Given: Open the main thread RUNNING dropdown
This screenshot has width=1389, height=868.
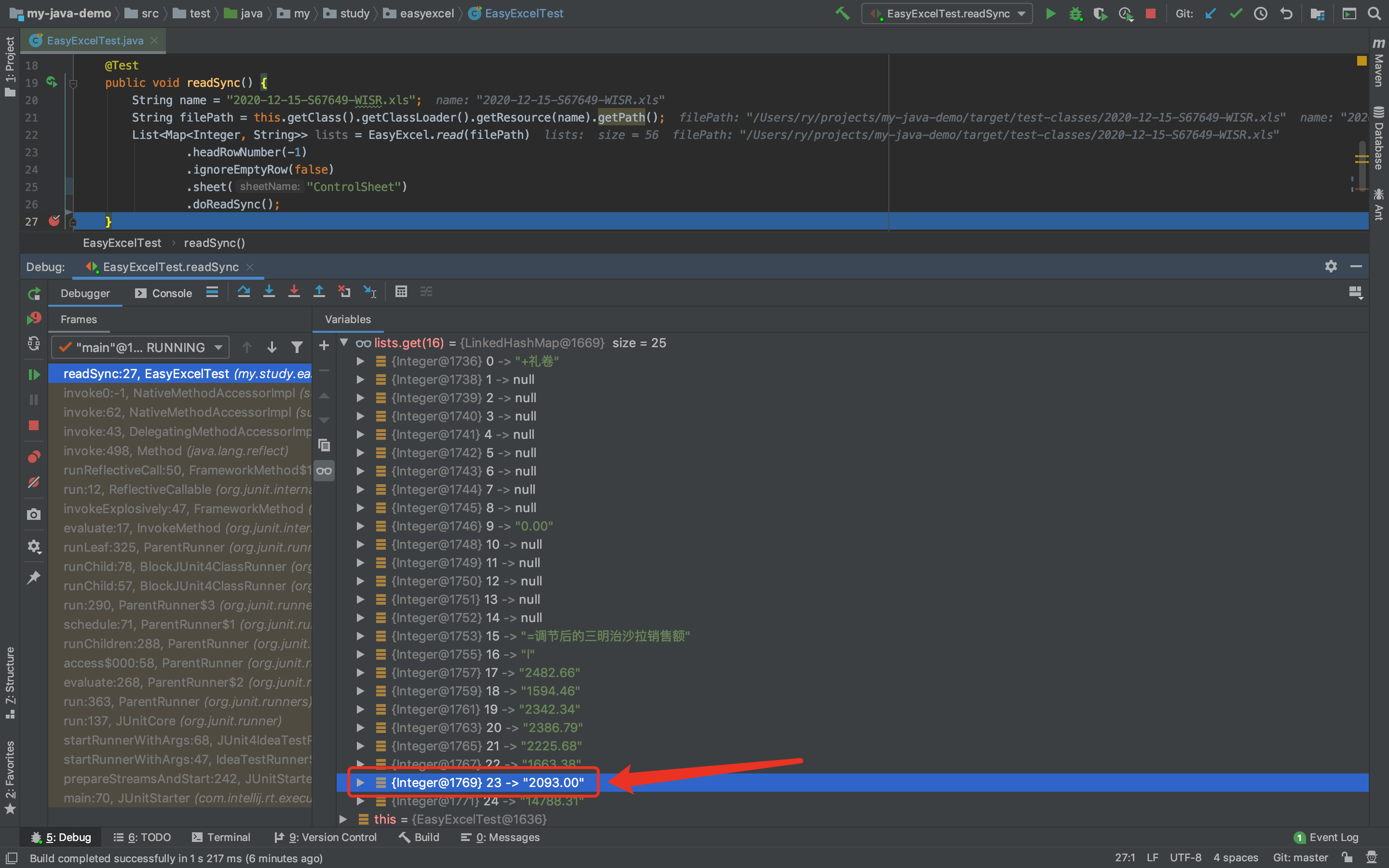Looking at the screenshot, I should (140, 347).
